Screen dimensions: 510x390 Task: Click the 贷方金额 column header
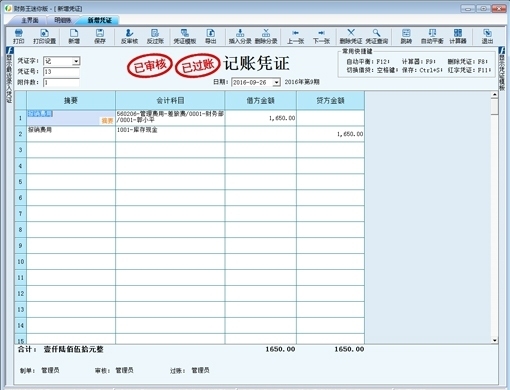pyautogui.click(x=330, y=100)
